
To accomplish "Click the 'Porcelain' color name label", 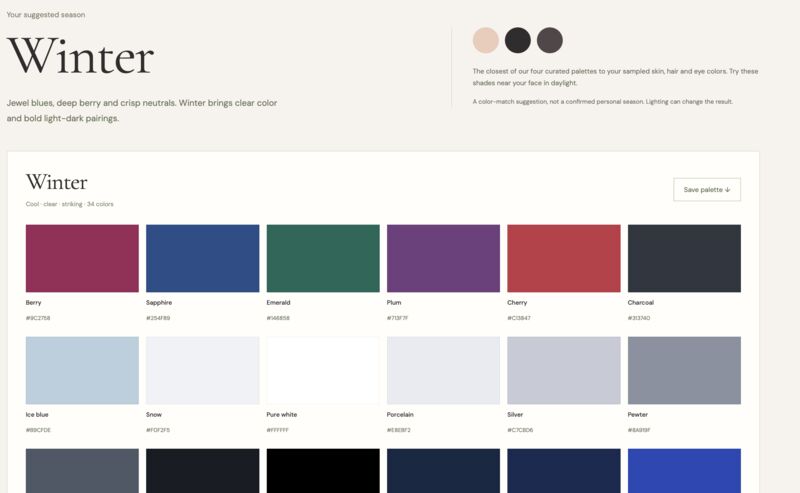I will point(400,415).
